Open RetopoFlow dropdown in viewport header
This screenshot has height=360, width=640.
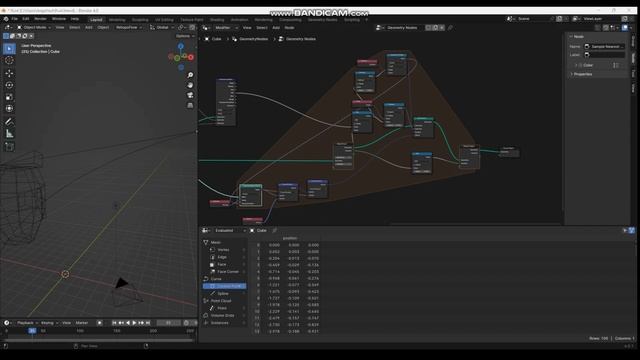click(129, 27)
